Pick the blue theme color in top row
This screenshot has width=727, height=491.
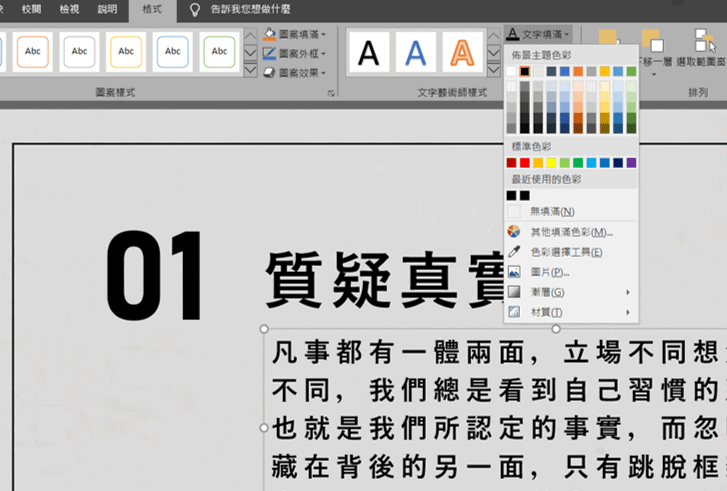[565, 71]
